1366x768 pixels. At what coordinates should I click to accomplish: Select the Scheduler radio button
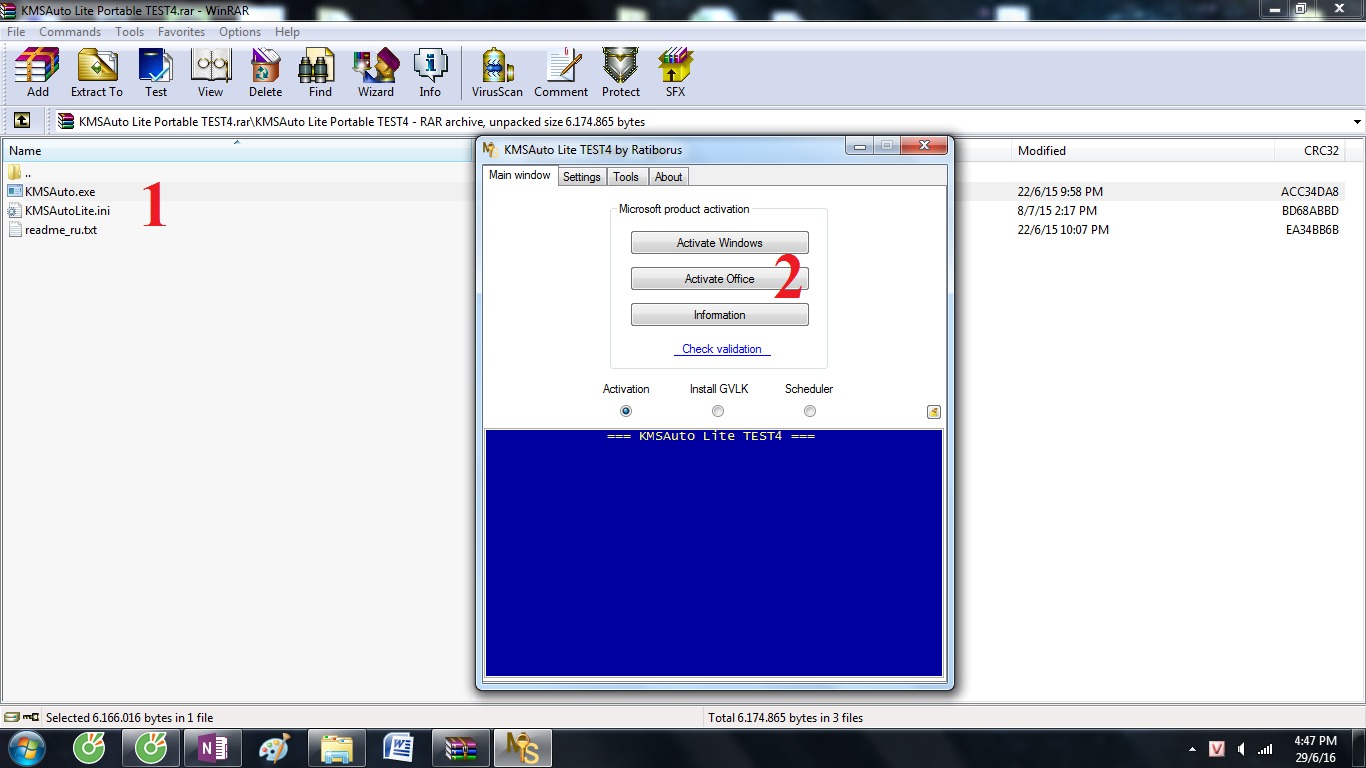click(x=810, y=411)
